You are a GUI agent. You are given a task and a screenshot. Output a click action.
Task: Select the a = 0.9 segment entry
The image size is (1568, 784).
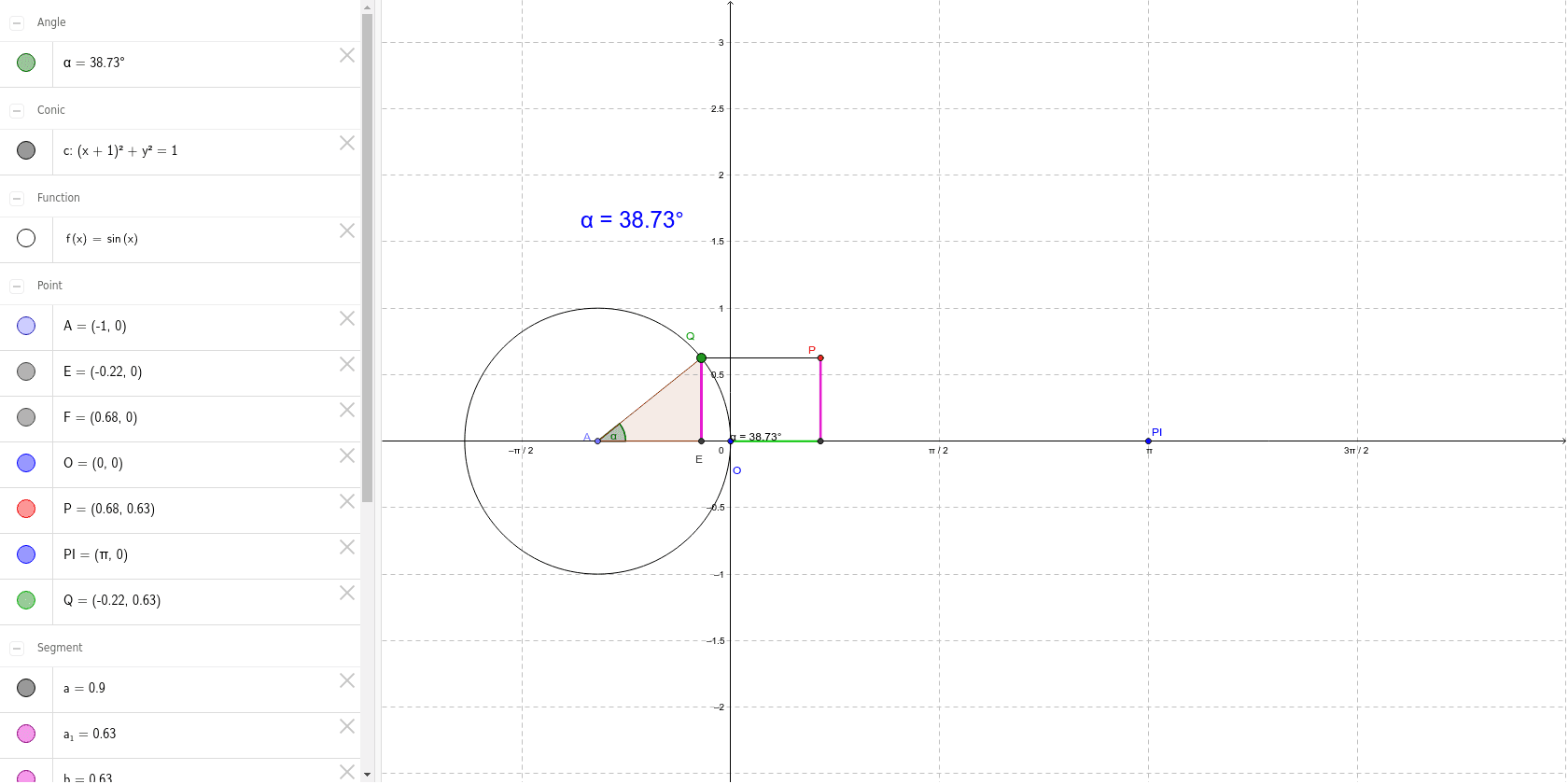(x=84, y=688)
